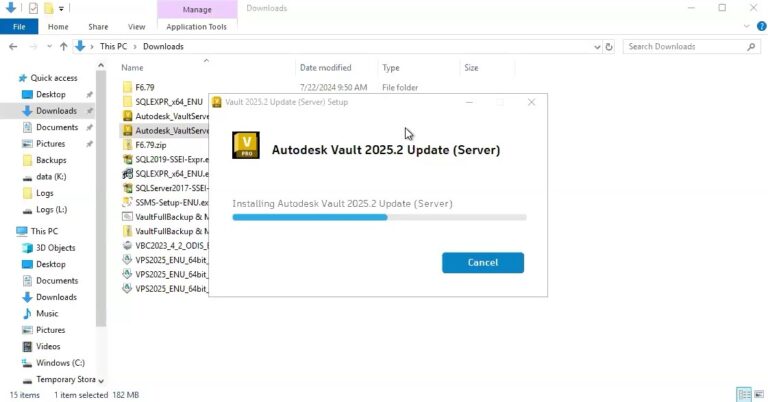The width and height of the screenshot is (768, 402).
Task: Open pinned Desktop under Quick access
Action: [50, 94]
